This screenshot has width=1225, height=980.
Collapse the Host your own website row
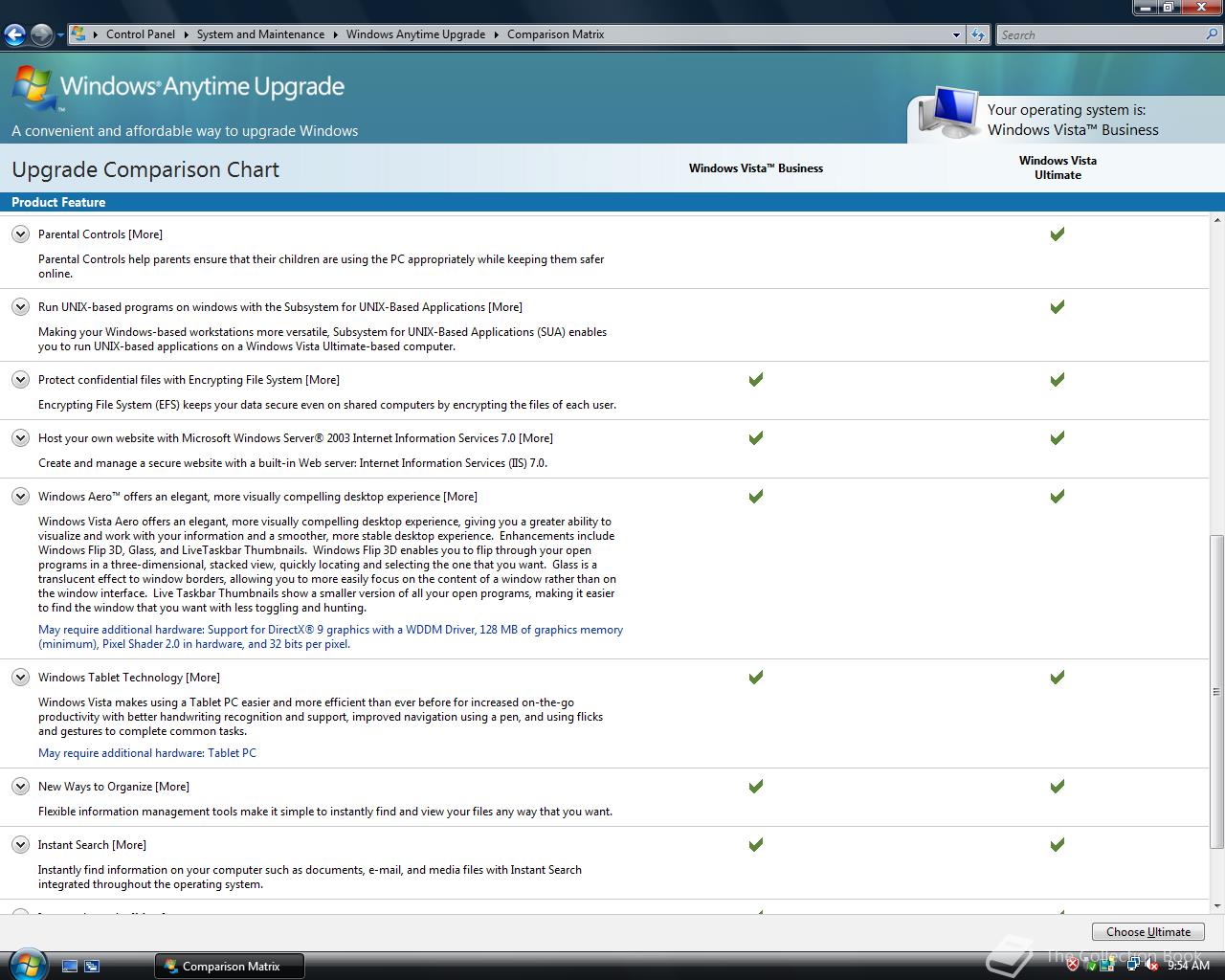20,437
